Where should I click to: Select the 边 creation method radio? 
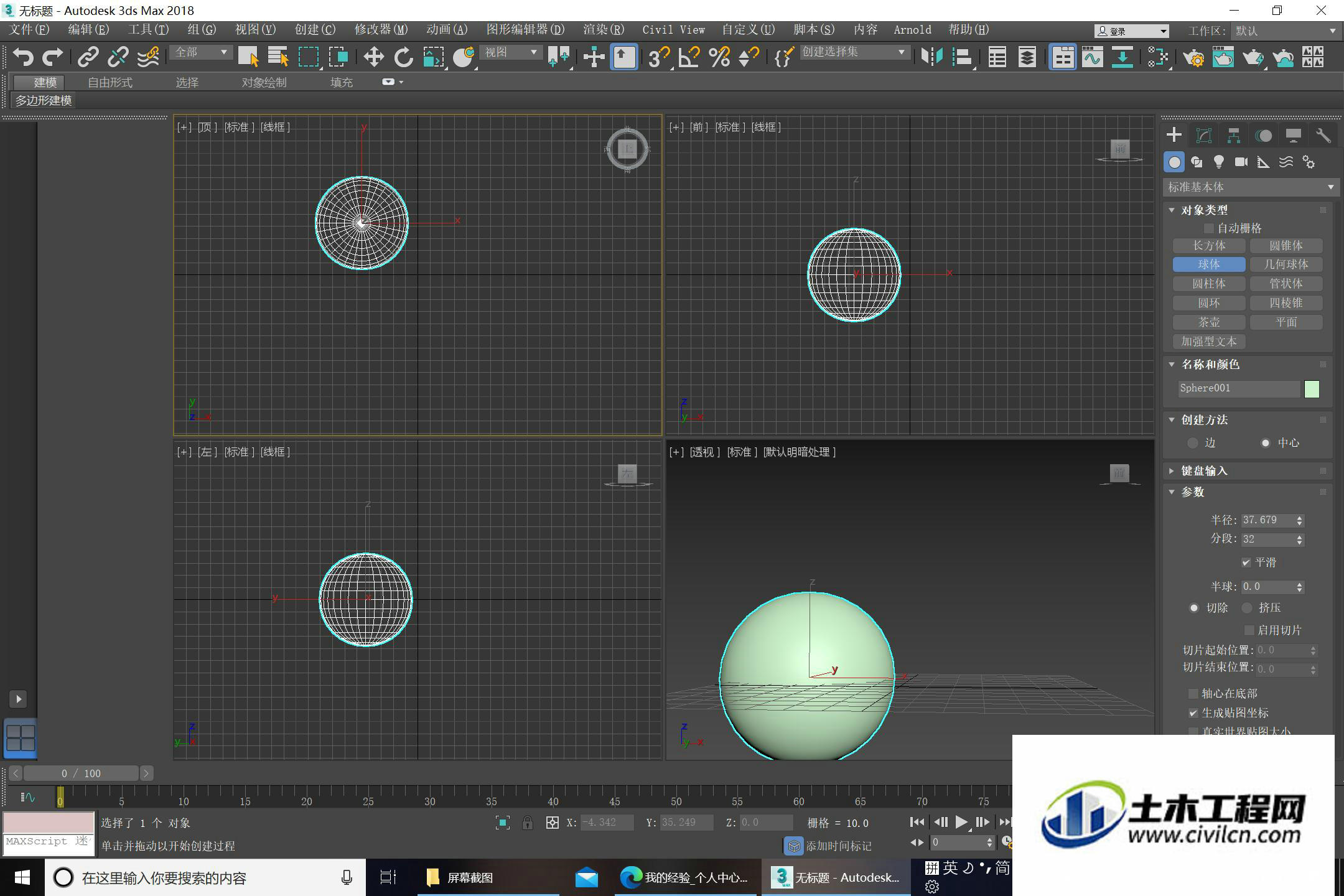coord(1192,443)
